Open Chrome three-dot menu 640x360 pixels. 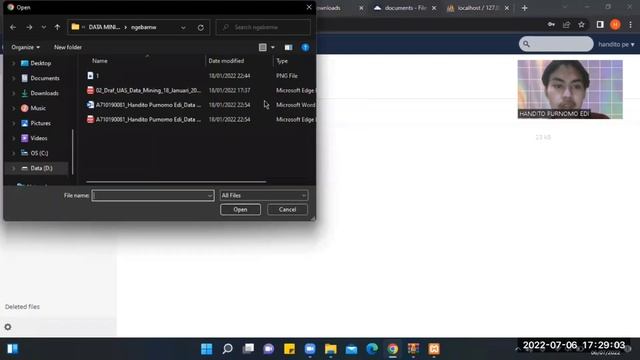tap(630, 25)
